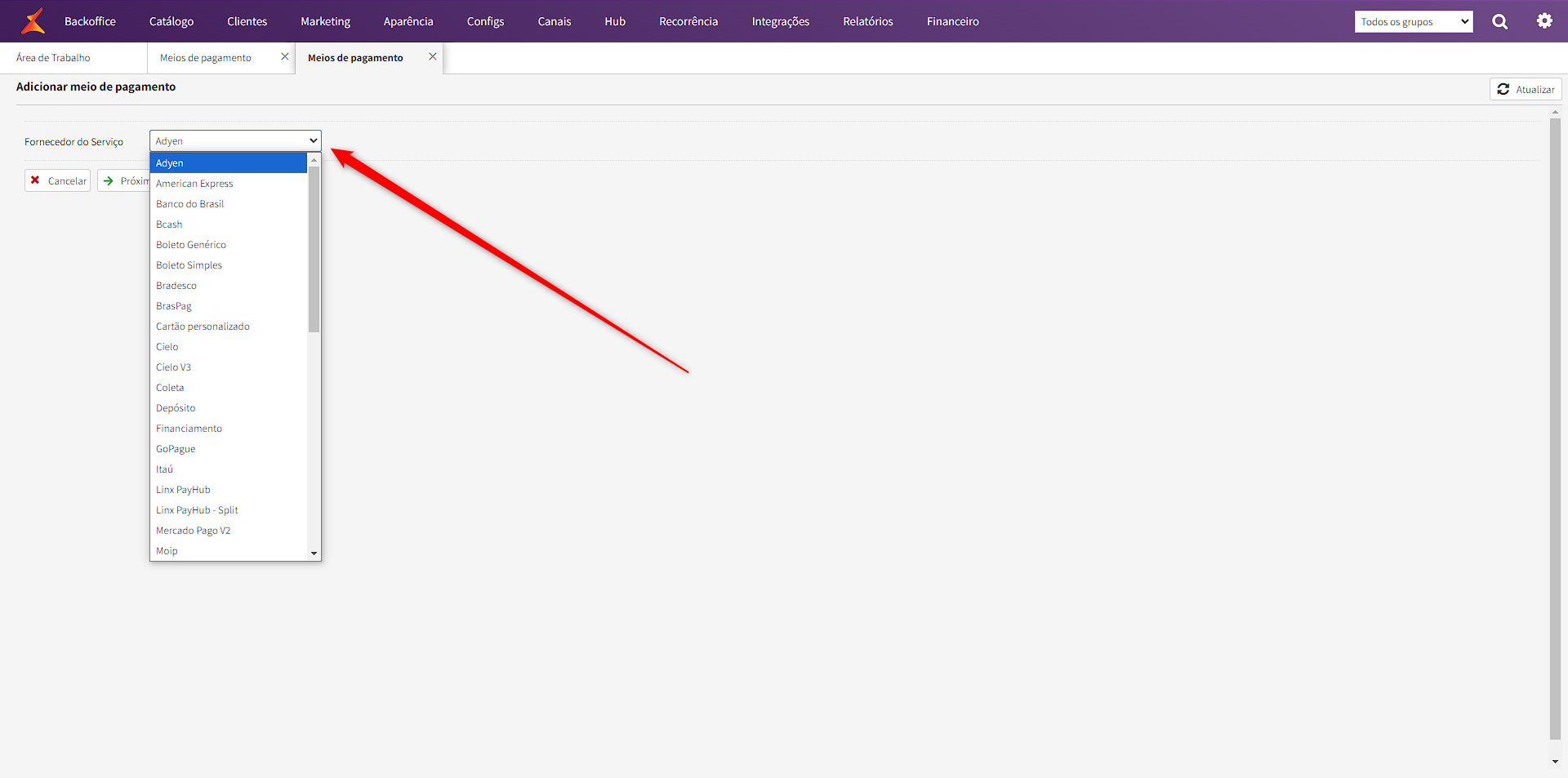The height and width of the screenshot is (778, 1568).
Task: Choose Linx PayHub - Split option
Action: [x=229, y=510]
